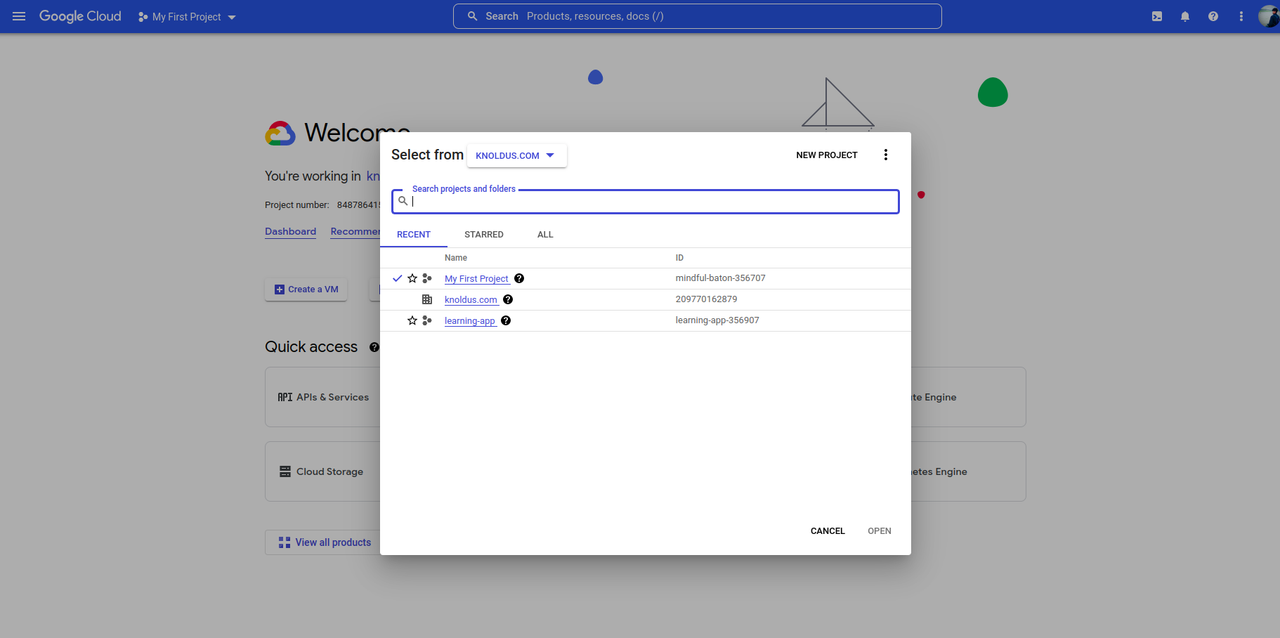1280x638 pixels.
Task: Expand the KNOLDUS.COM organization dropdown
Action: coord(516,155)
